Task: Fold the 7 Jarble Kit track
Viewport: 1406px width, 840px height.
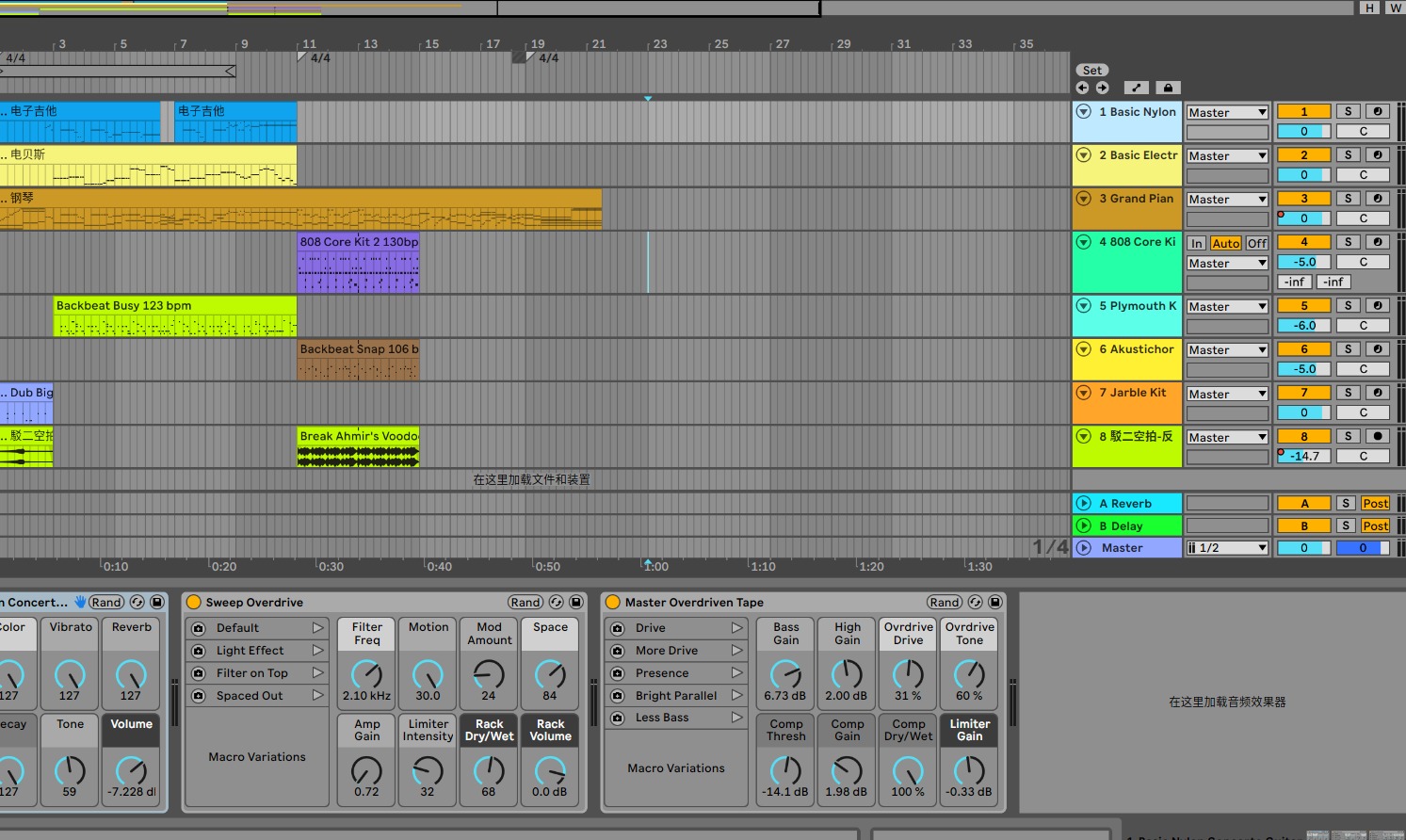Action: tap(1084, 392)
